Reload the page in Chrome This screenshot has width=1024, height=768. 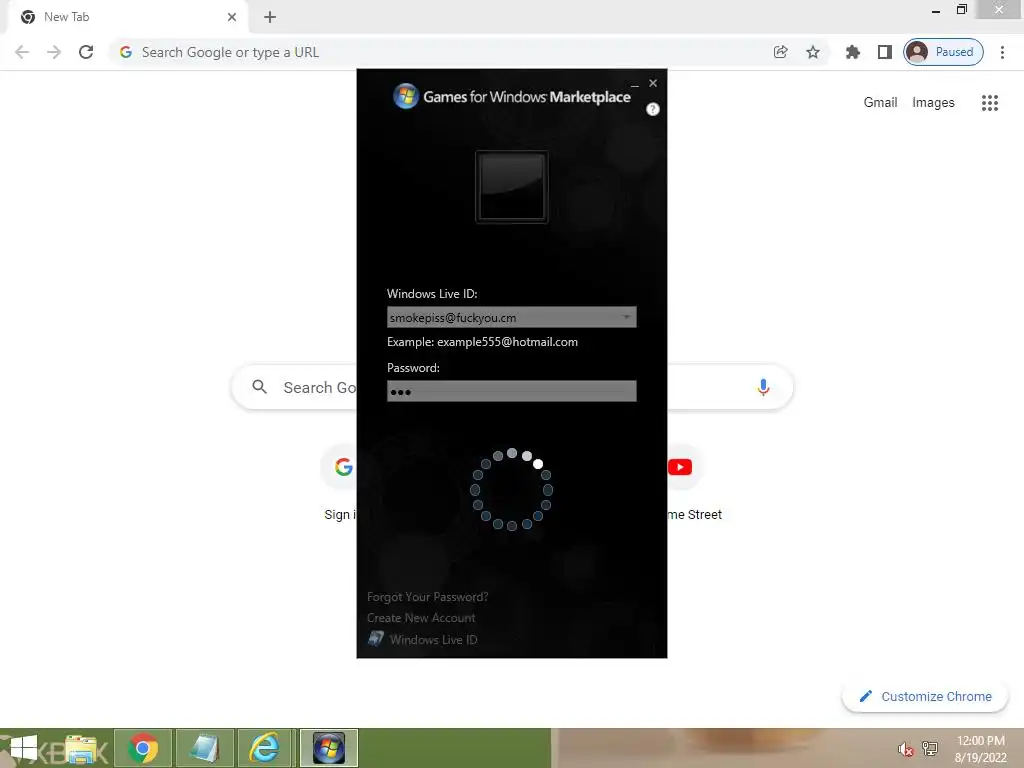pyautogui.click(x=86, y=52)
